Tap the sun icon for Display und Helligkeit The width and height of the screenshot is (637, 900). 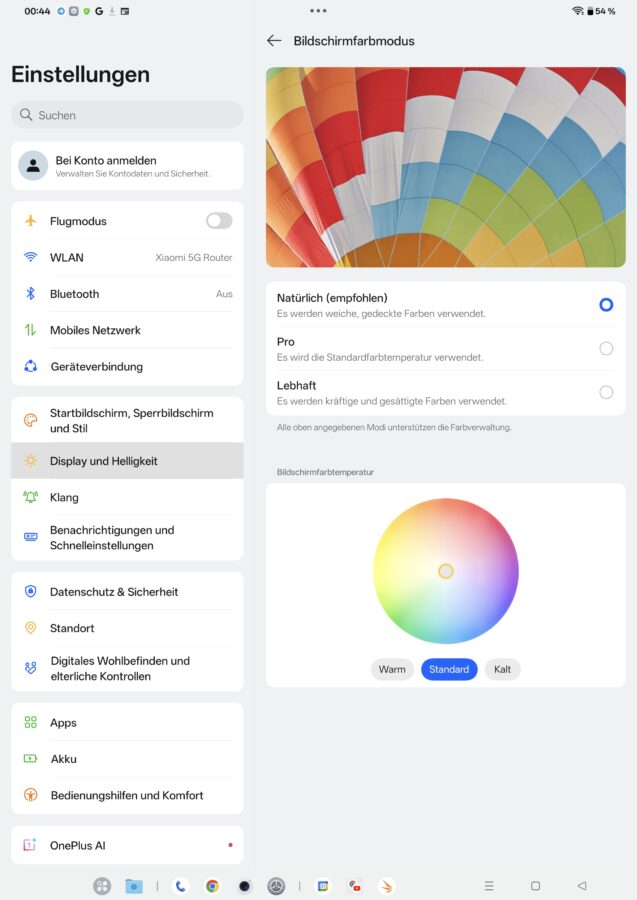click(x=30, y=460)
